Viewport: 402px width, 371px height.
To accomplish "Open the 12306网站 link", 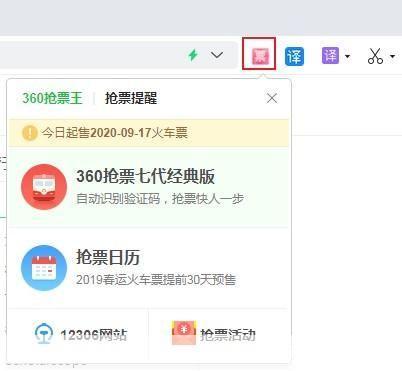I will pos(94,335).
